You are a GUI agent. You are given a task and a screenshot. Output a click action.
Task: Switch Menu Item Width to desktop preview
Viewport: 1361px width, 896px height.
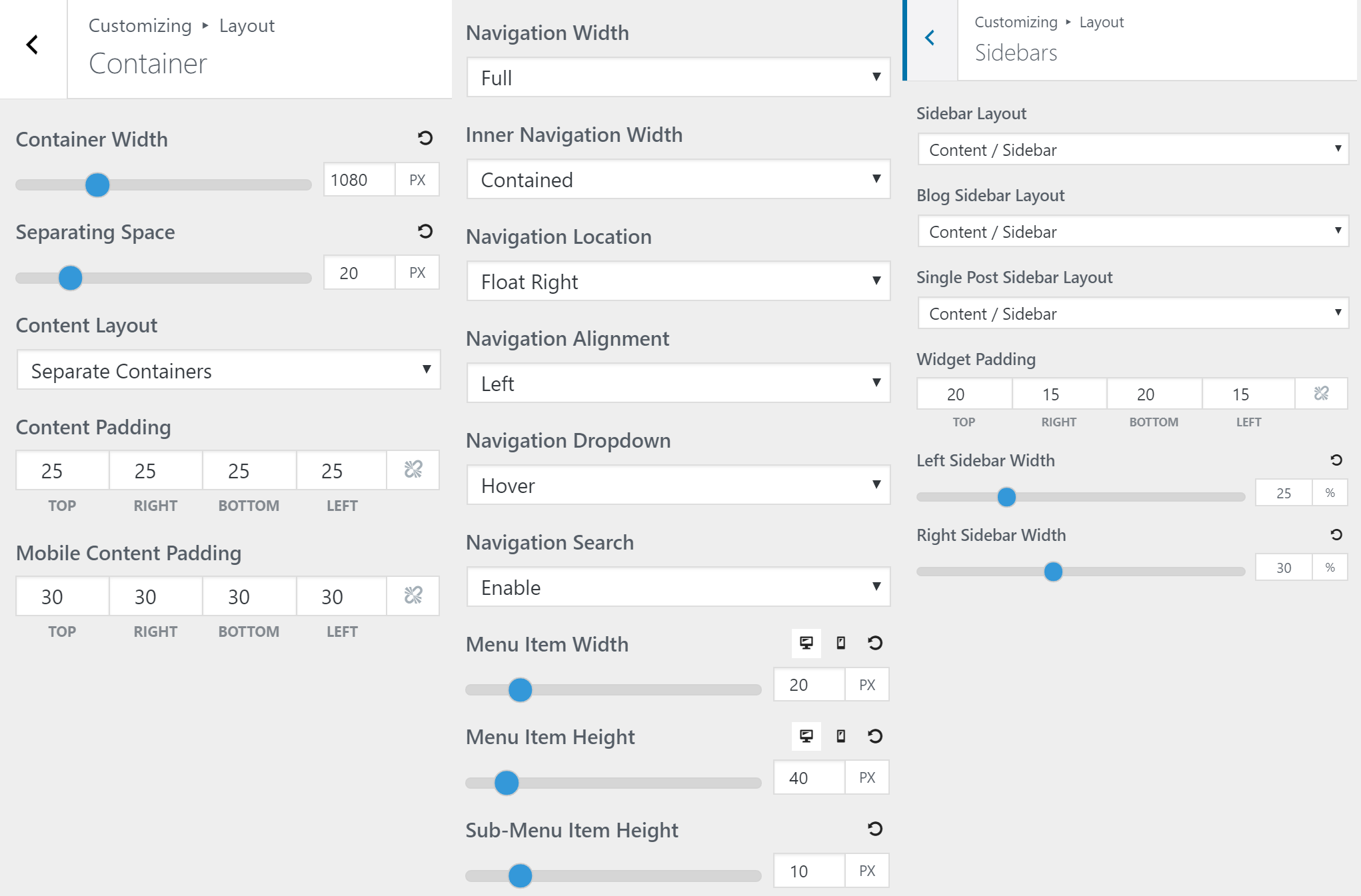coord(806,643)
